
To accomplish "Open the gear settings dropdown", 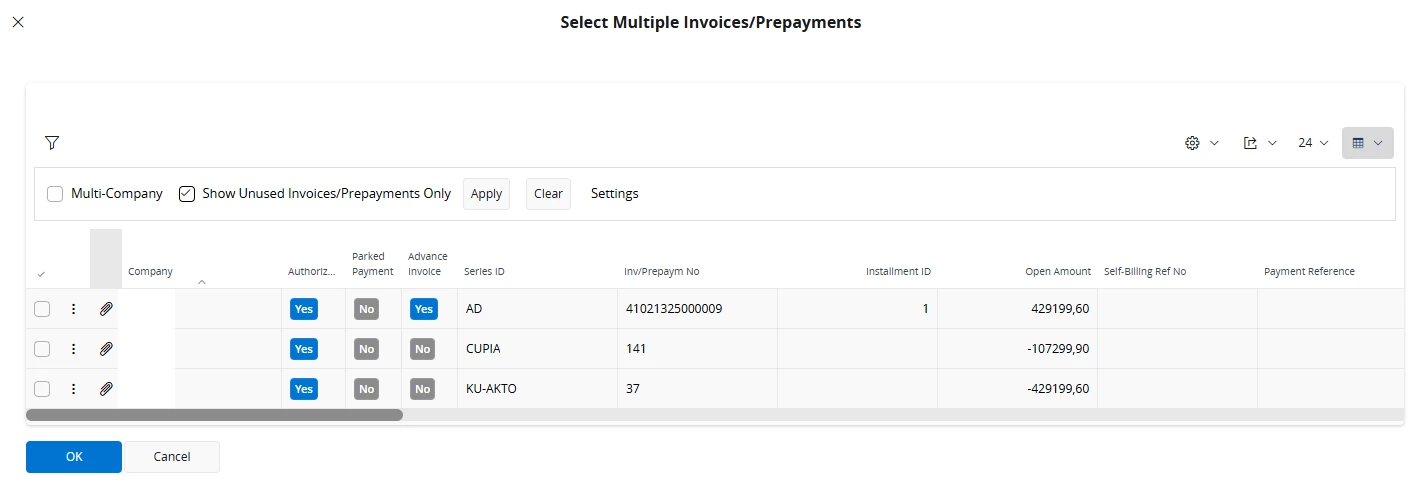I will (x=1201, y=143).
